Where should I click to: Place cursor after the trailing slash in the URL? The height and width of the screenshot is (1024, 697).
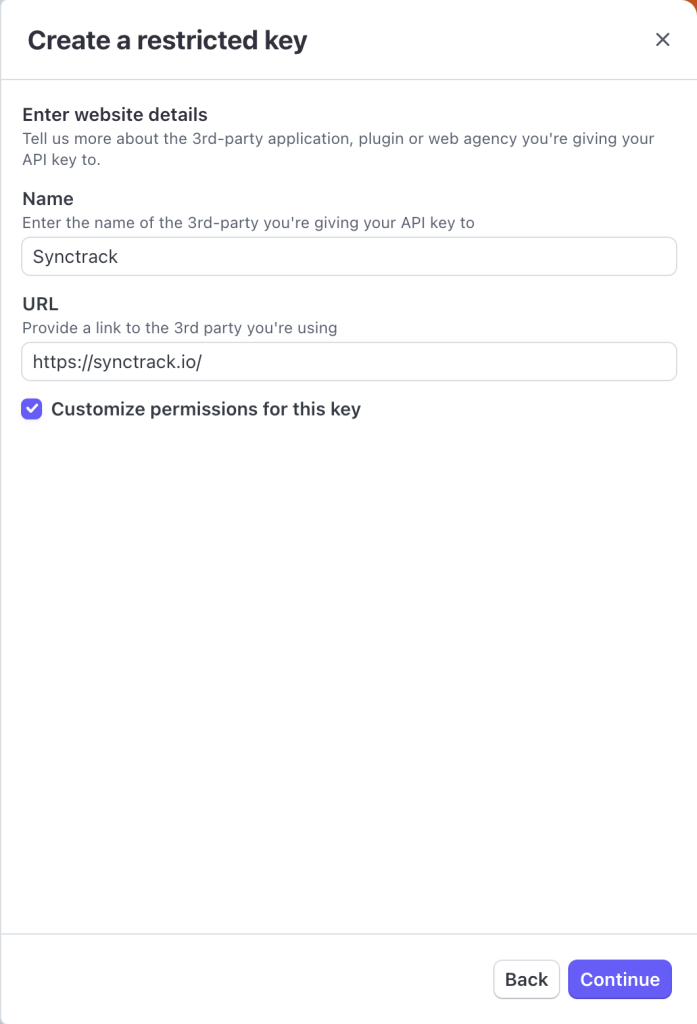click(204, 362)
